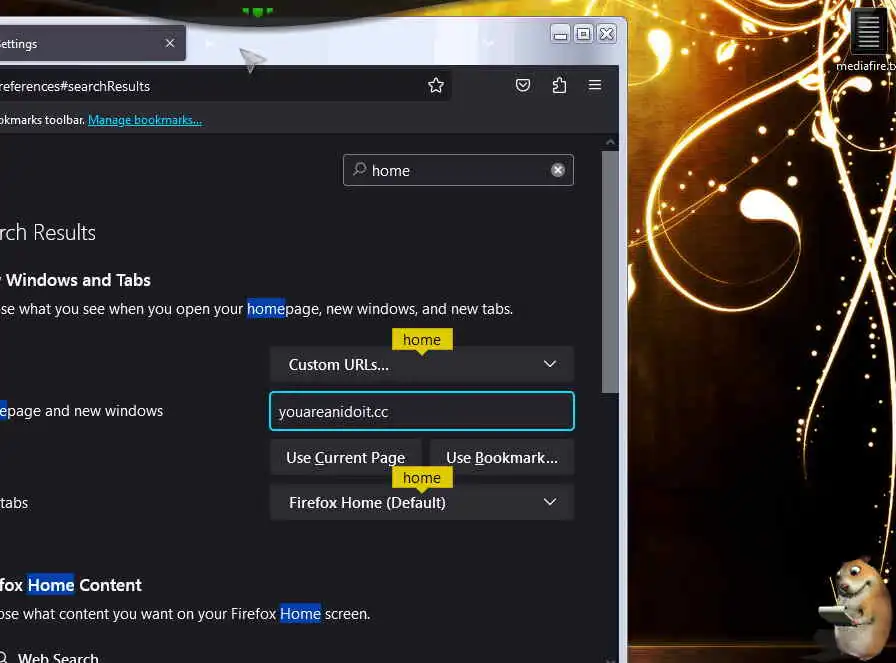Image resolution: width=896 pixels, height=663 pixels.
Task: Click the Use Current Page button
Action: 346,458
